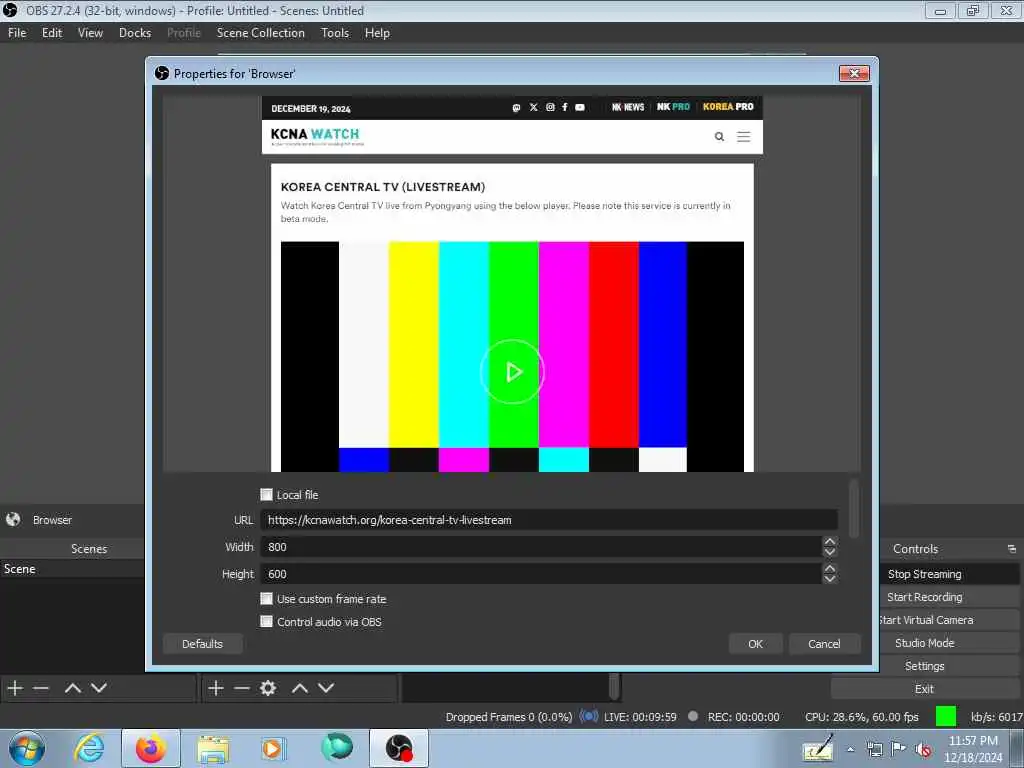Remove the selected scene with minus icon
This screenshot has width=1024, height=768.
40,688
